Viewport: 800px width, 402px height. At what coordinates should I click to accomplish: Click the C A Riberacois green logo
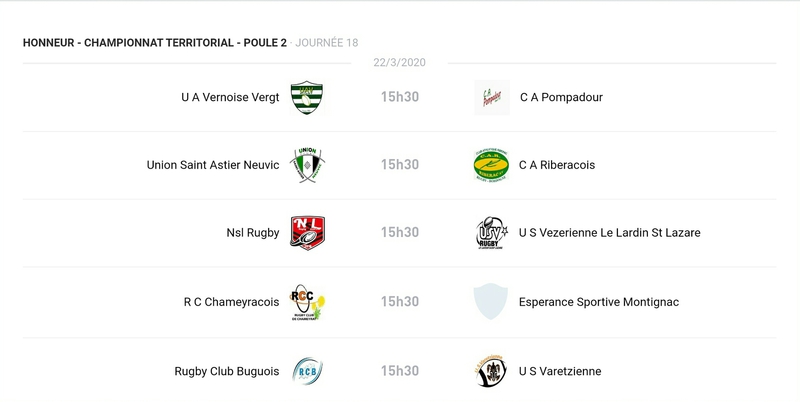pyautogui.click(x=491, y=165)
